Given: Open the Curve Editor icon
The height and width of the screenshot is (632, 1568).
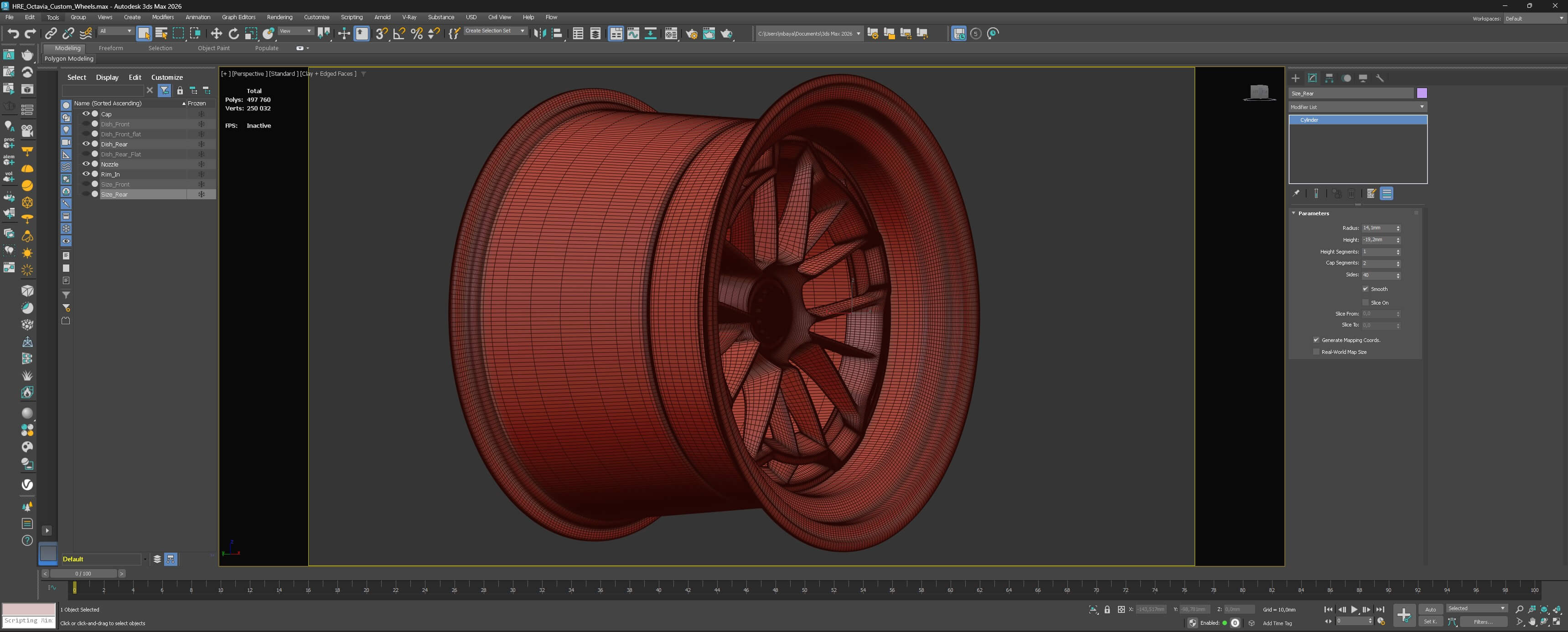Looking at the screenshot, I should click(x=634, y=33).
